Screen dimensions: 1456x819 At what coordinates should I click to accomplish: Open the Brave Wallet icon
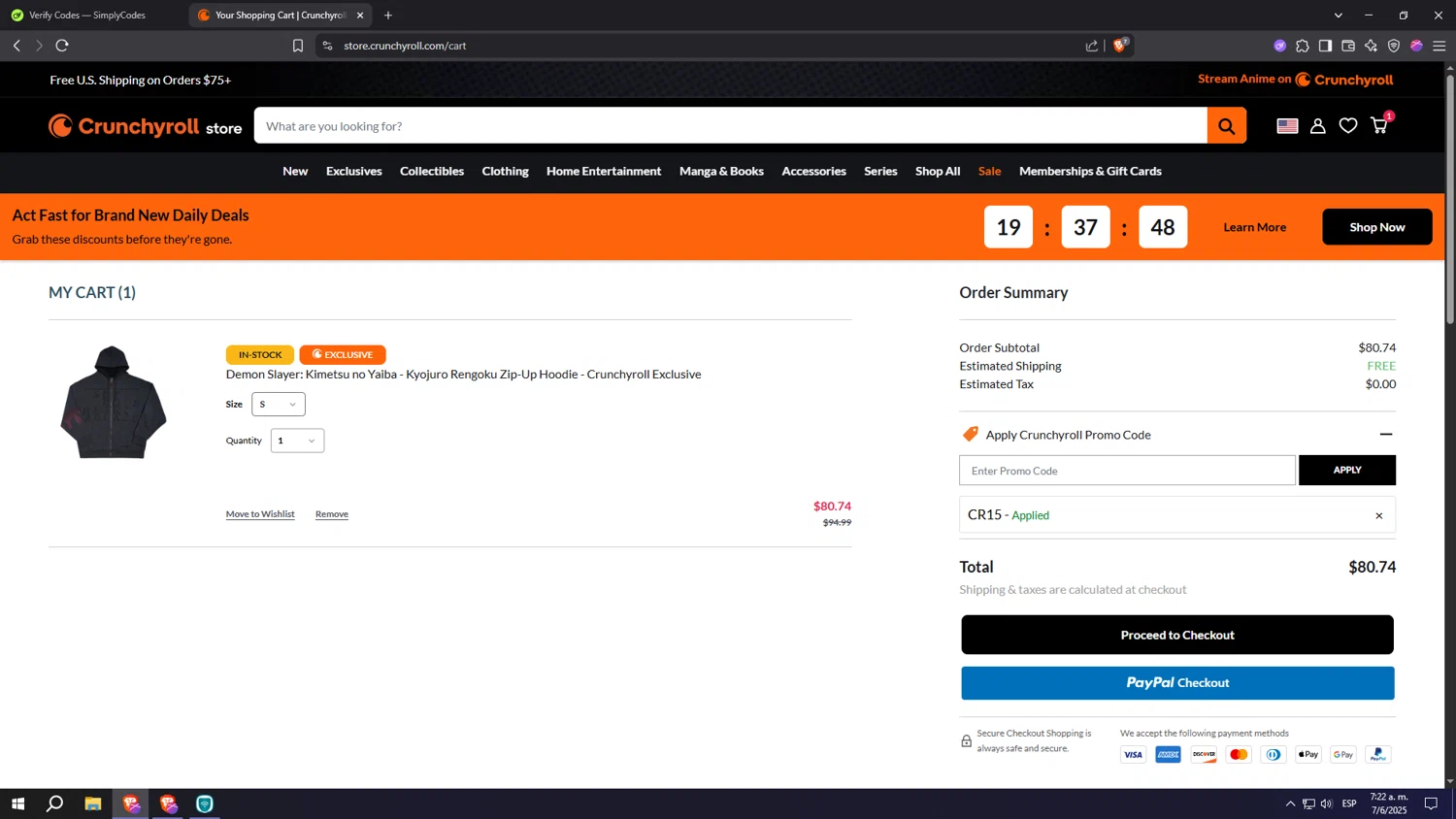(x=1348, y=46)
